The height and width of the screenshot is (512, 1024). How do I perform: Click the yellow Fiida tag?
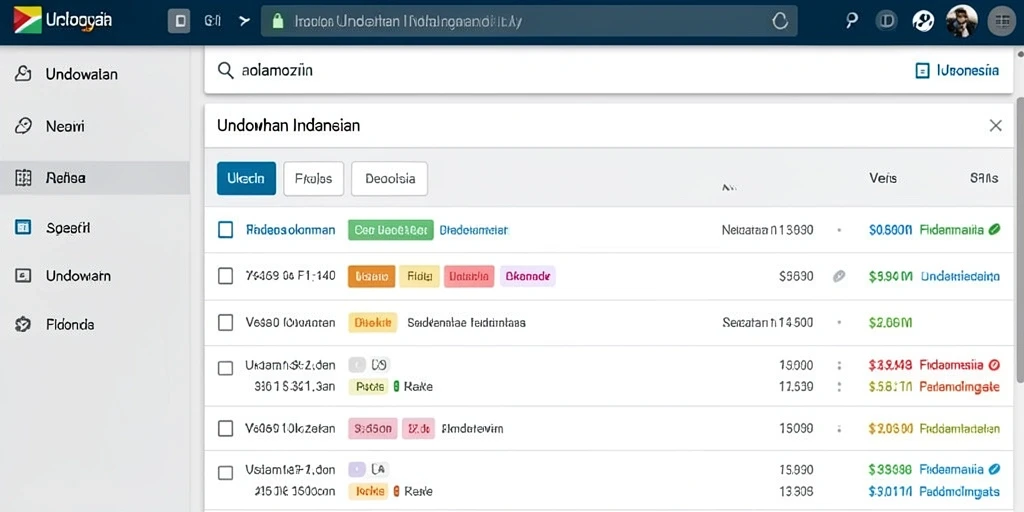[x=419, y=276]
